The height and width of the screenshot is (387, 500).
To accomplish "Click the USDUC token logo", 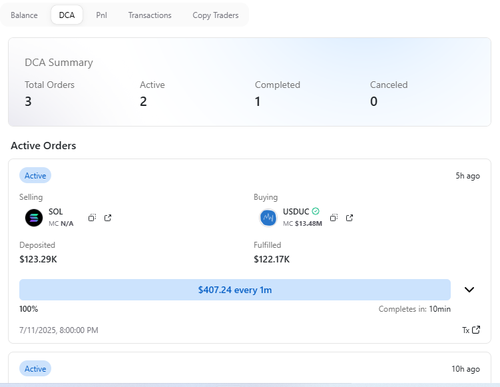I will click(x=268, y=218).
